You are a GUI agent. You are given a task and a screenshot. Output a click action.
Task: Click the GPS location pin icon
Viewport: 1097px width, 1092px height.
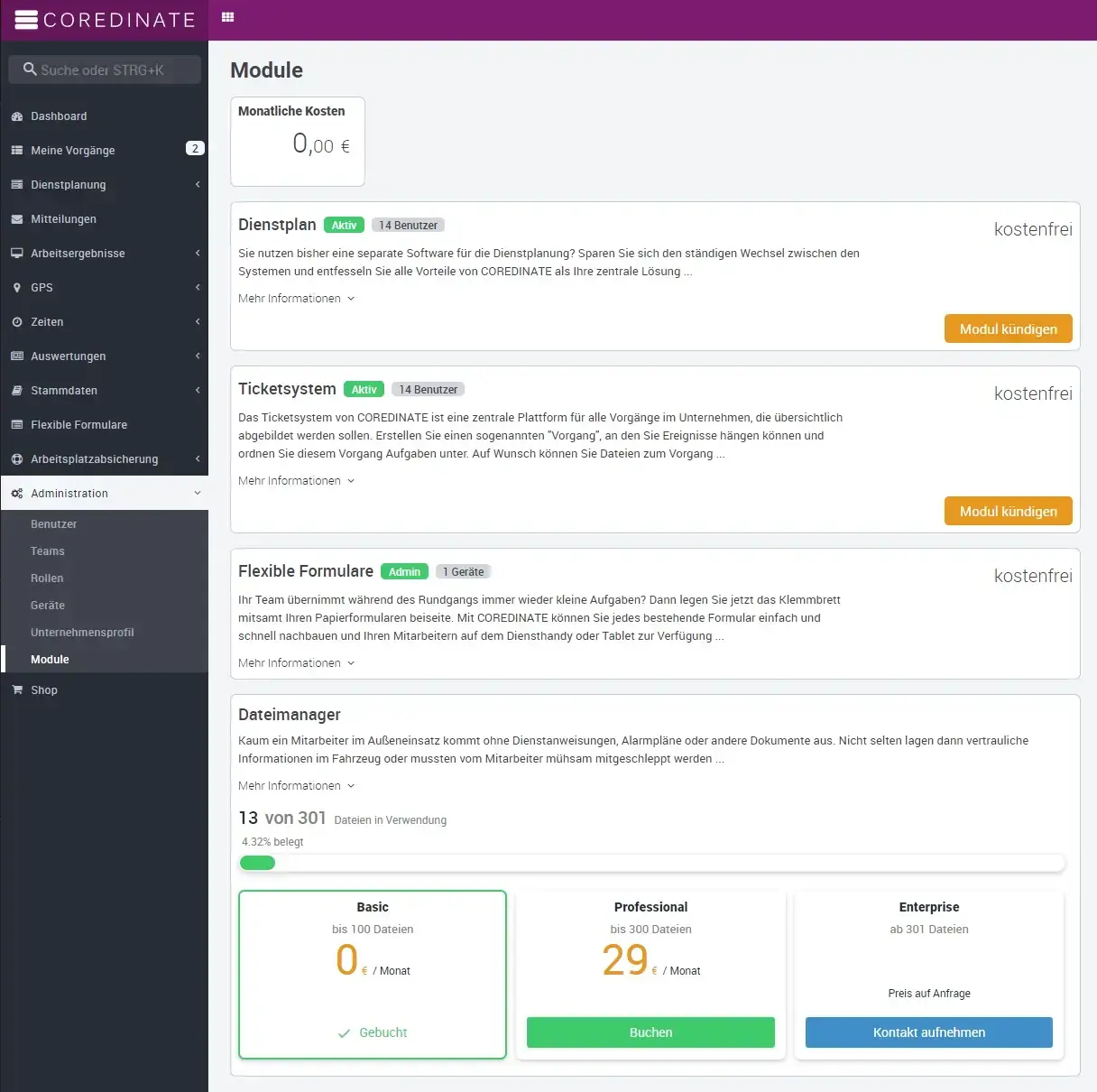point(17,288)
